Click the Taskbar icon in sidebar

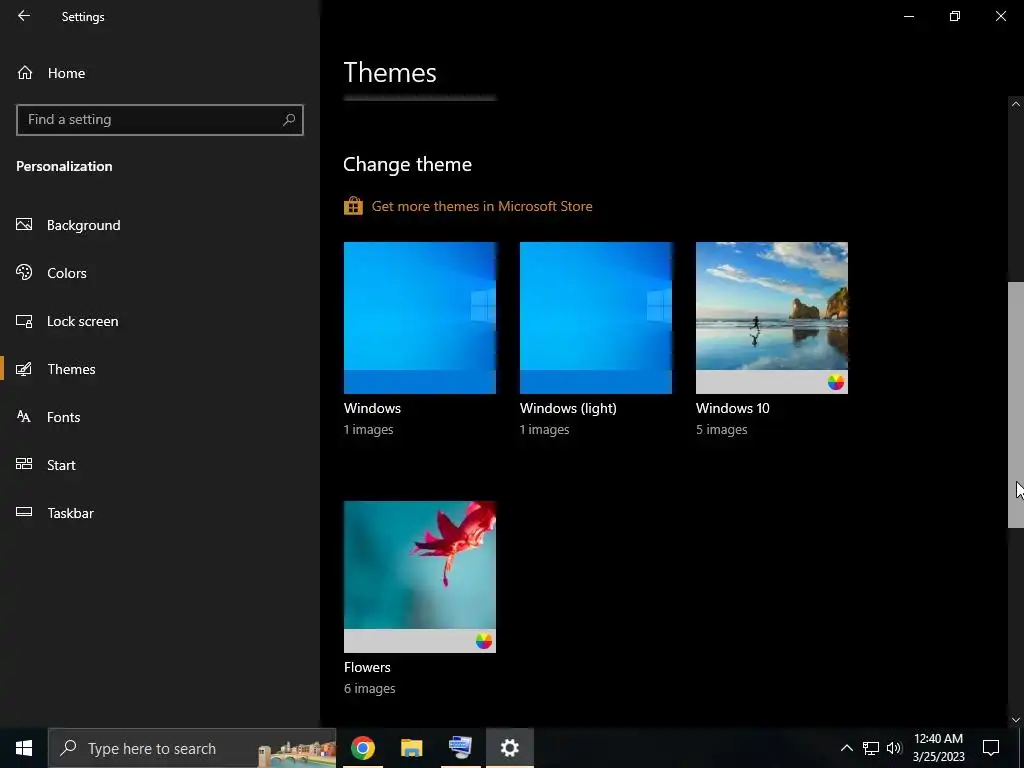(24, 512)
